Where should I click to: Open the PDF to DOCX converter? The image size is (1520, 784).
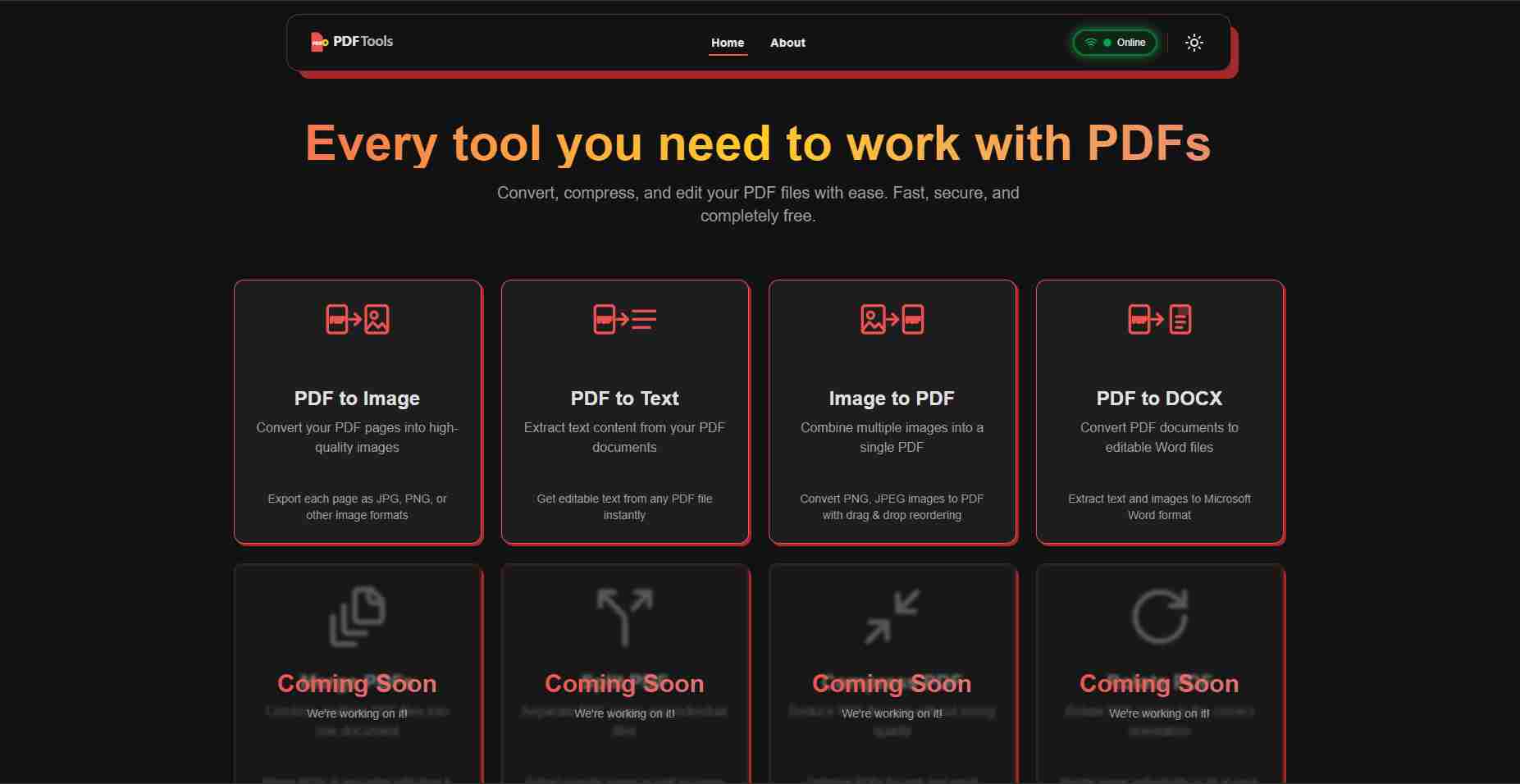pos(1159,412)
